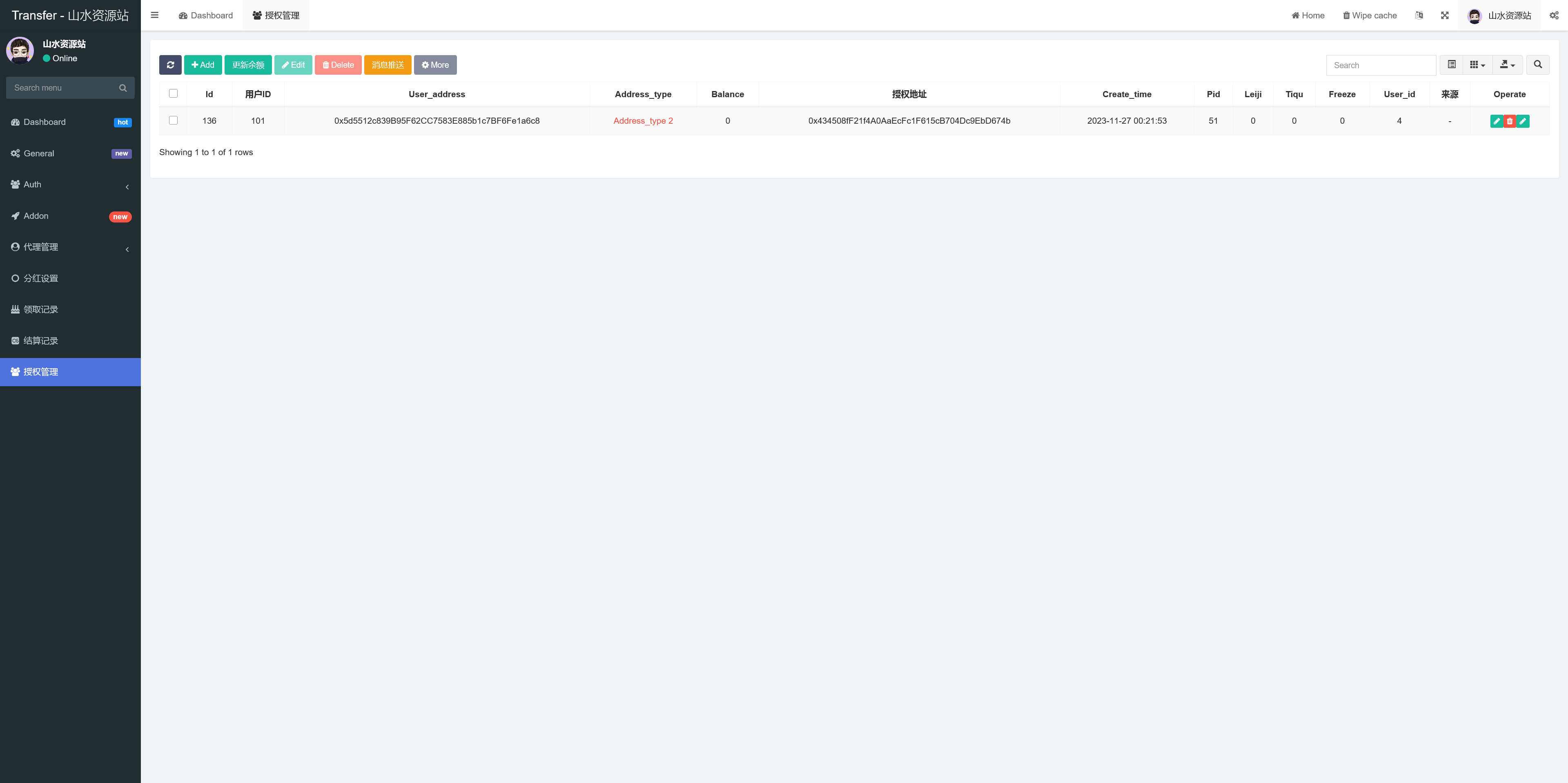Click the refresh table button
Viewport: 1568px width, 783px height.
click(x=170, y=65)
